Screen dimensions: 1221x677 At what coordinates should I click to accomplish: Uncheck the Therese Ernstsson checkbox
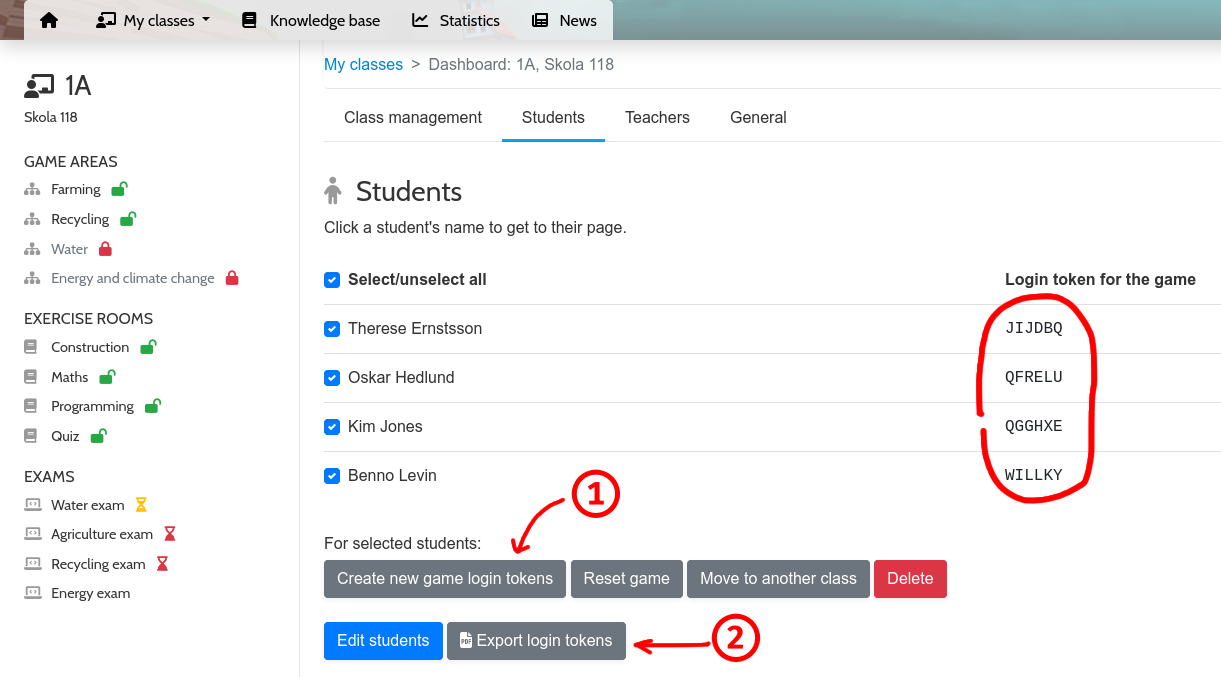332,329
